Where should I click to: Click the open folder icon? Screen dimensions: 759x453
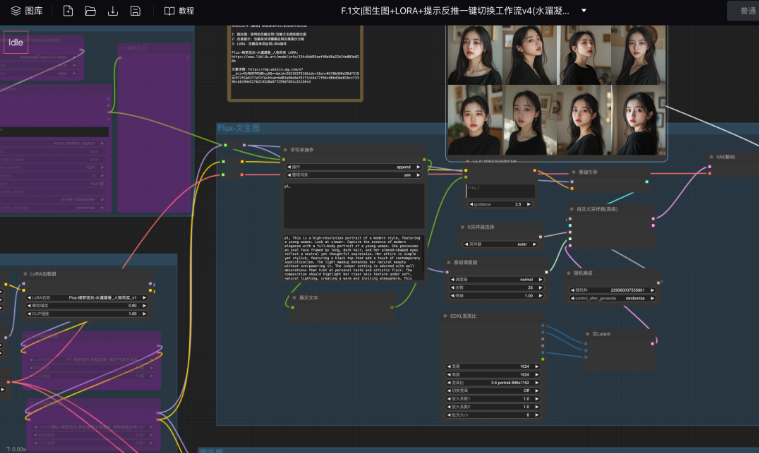point(90,11)
